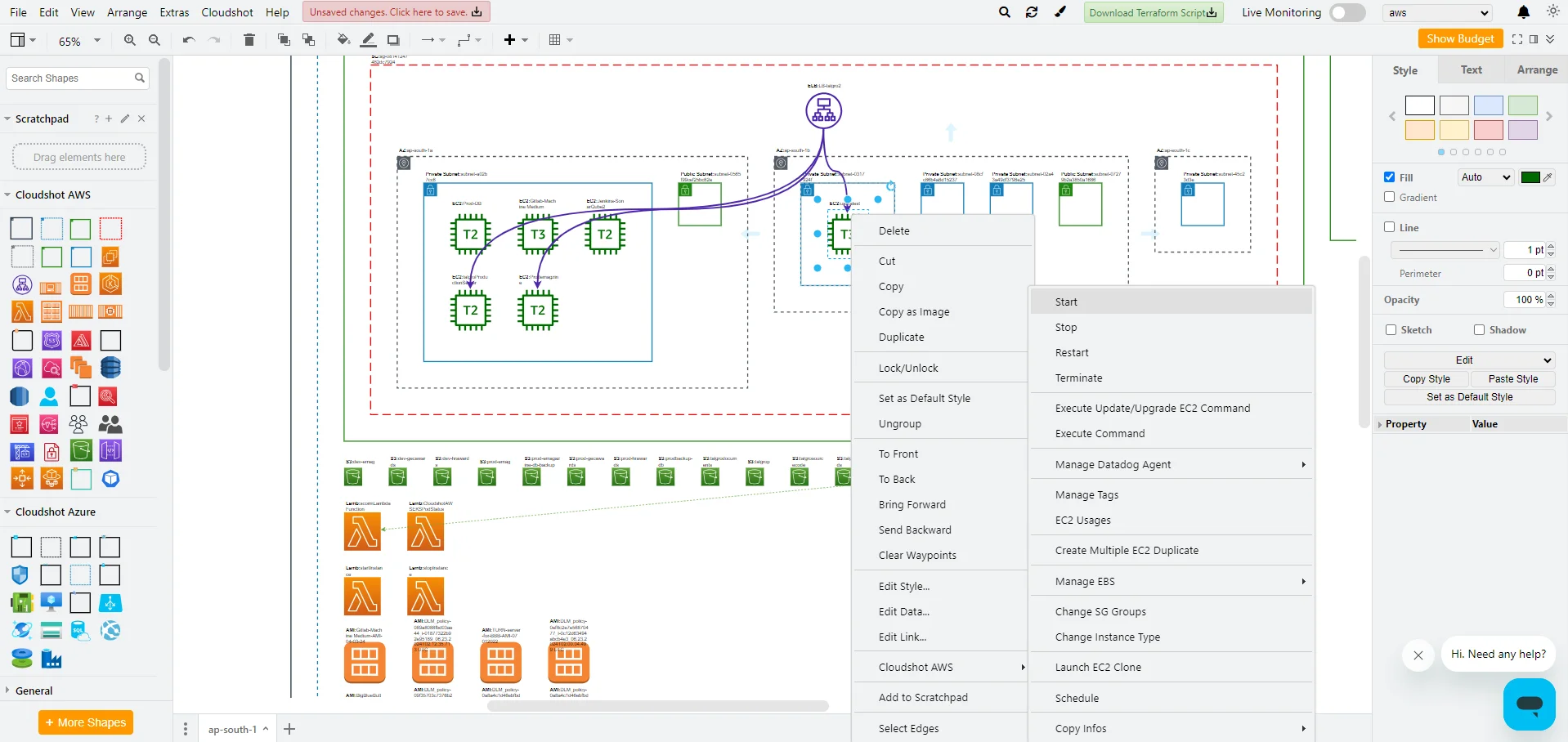
Task: Open the zoom level 65% dropdown
Action: click(x=79, y=40)
